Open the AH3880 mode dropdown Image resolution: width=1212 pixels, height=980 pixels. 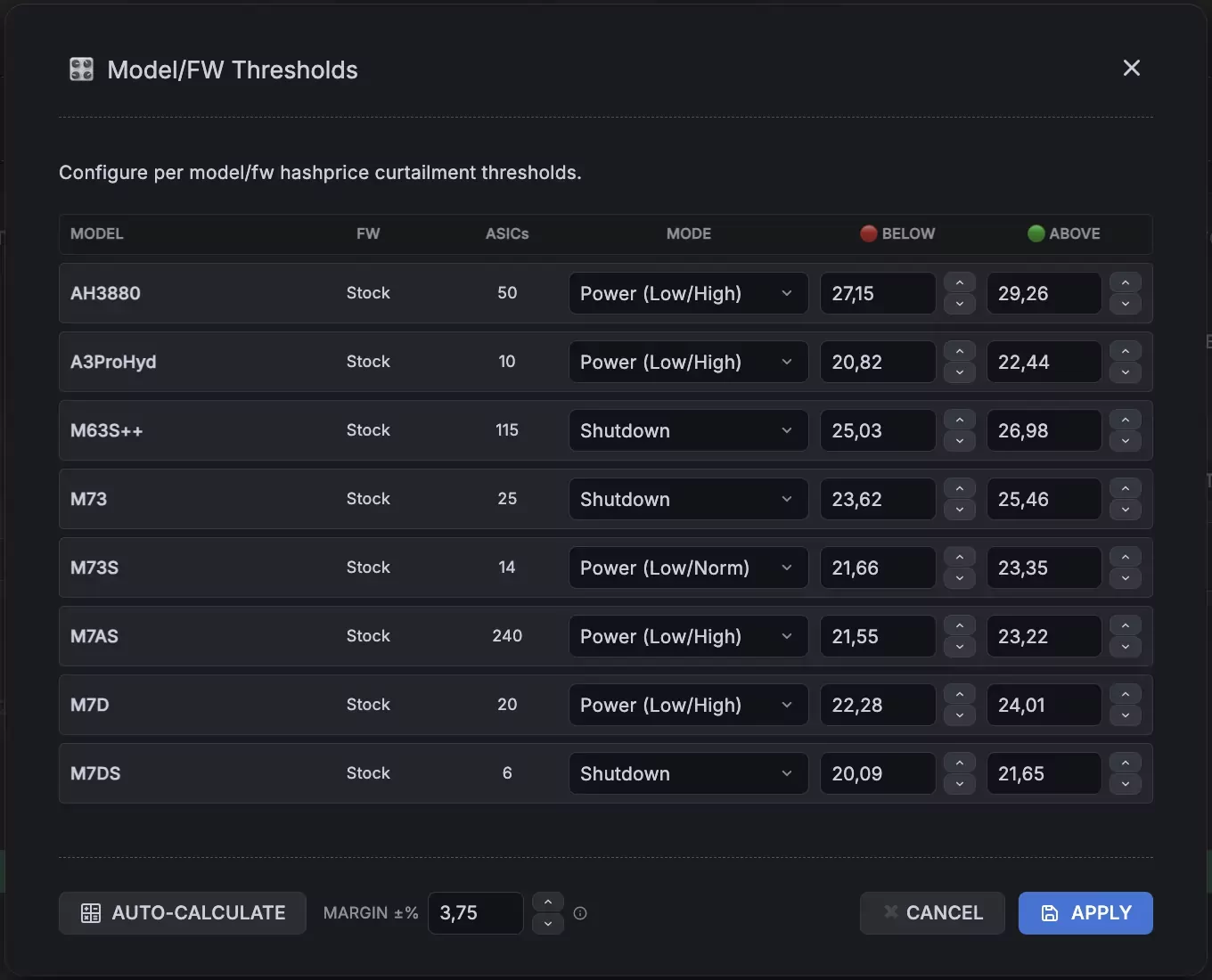point(688,293)
